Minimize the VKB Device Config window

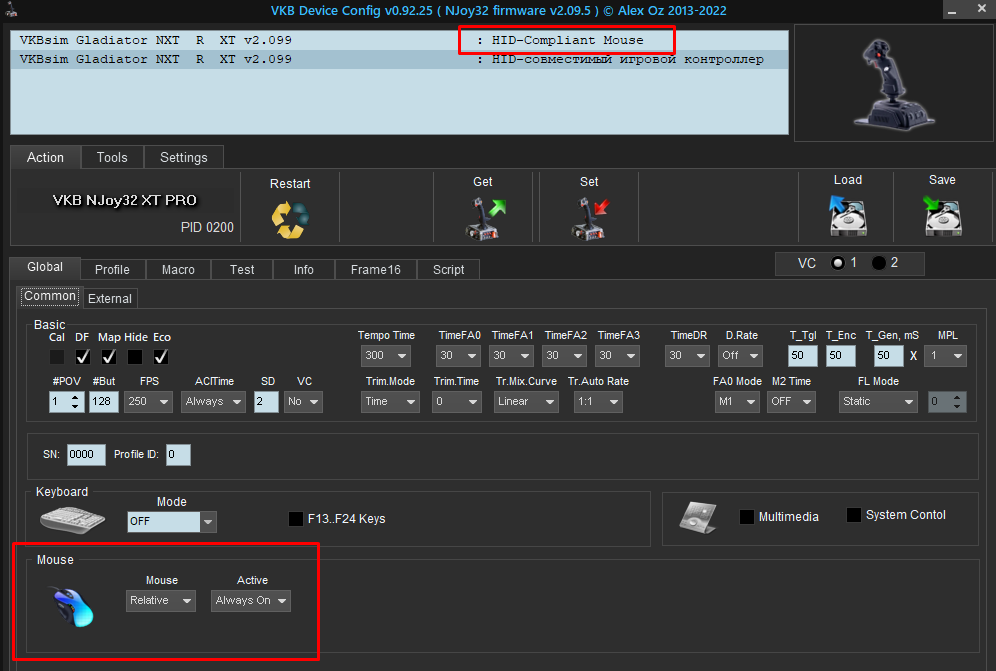click(x=952, y=10)
